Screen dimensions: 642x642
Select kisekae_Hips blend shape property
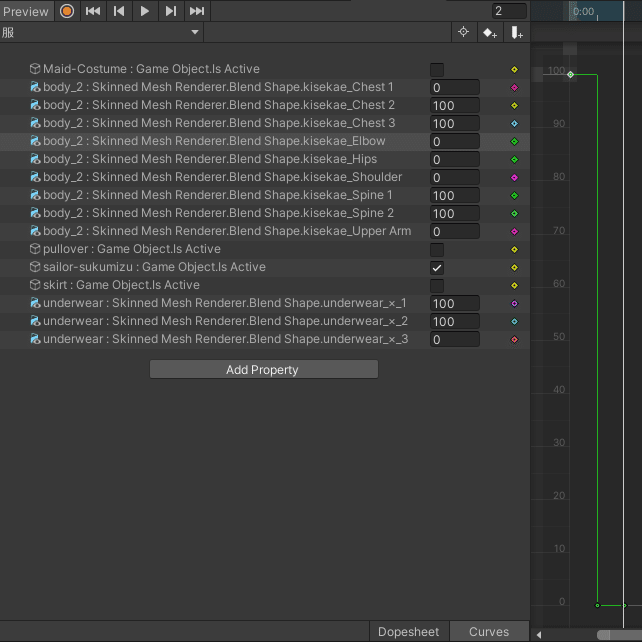coord(264,159)
